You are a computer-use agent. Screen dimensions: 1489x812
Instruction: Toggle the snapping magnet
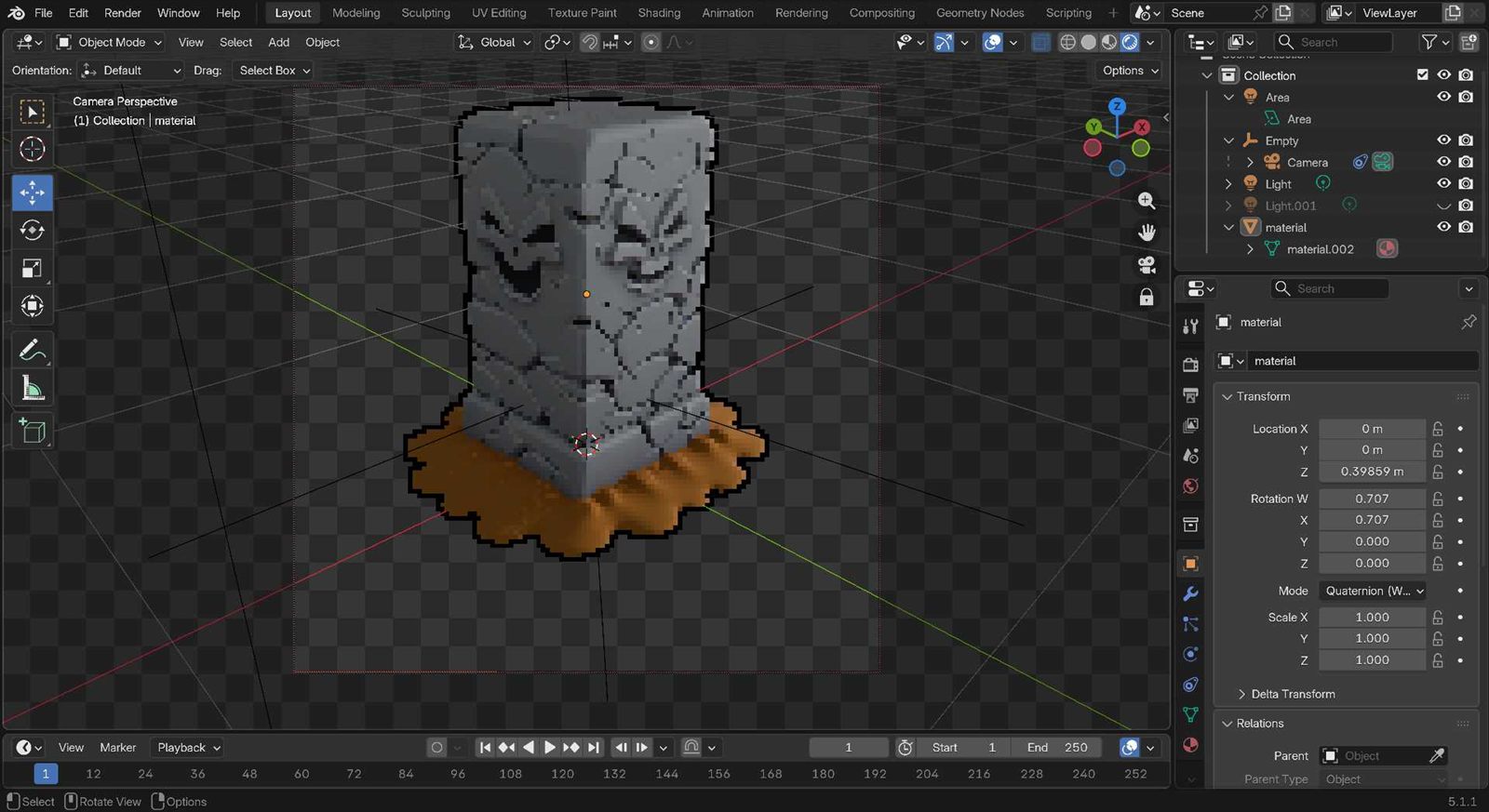pyautogui.click(x=589, y=42)
